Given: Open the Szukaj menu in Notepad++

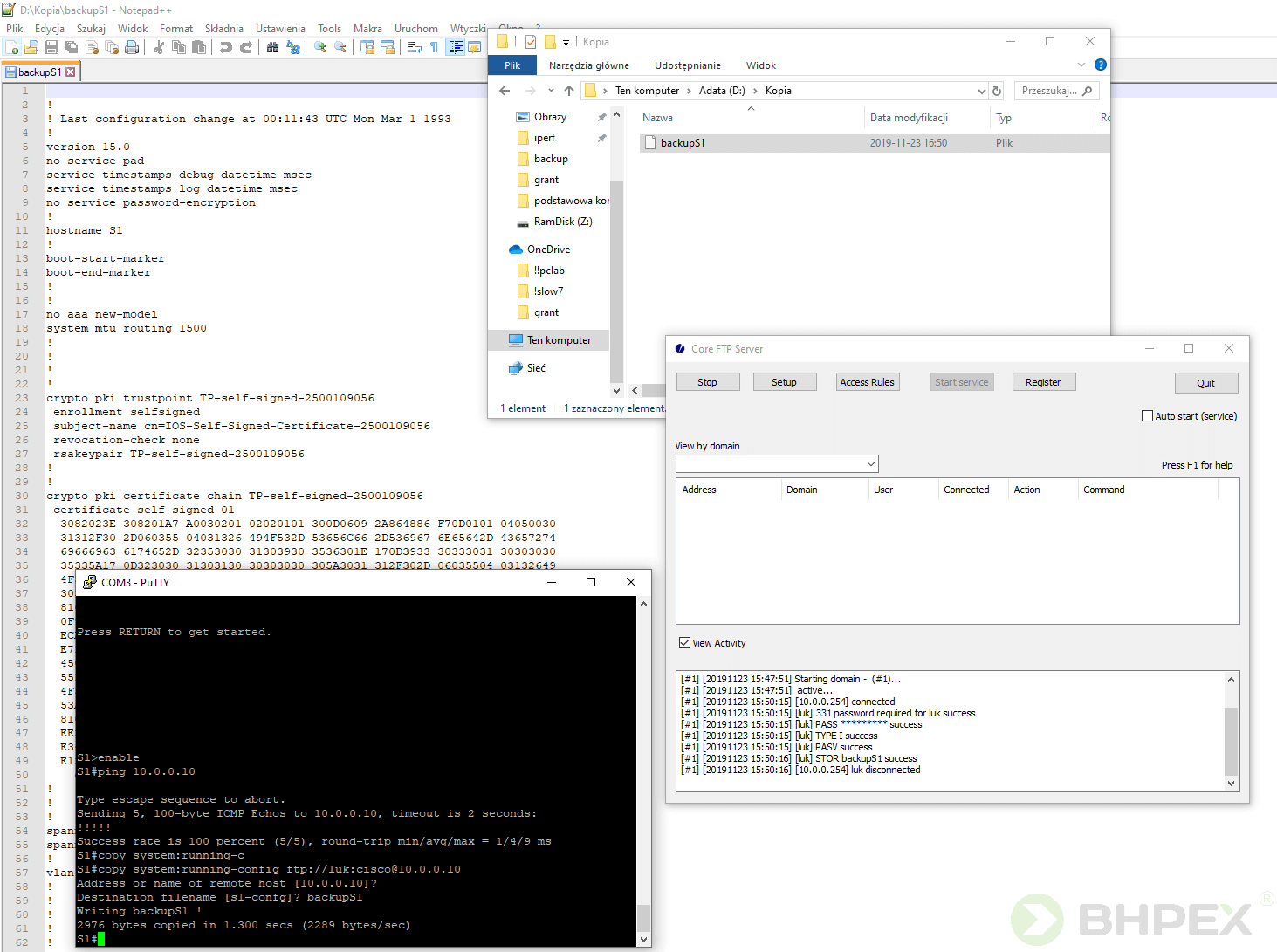Looking at the screenshot, I should coord(91,29).
